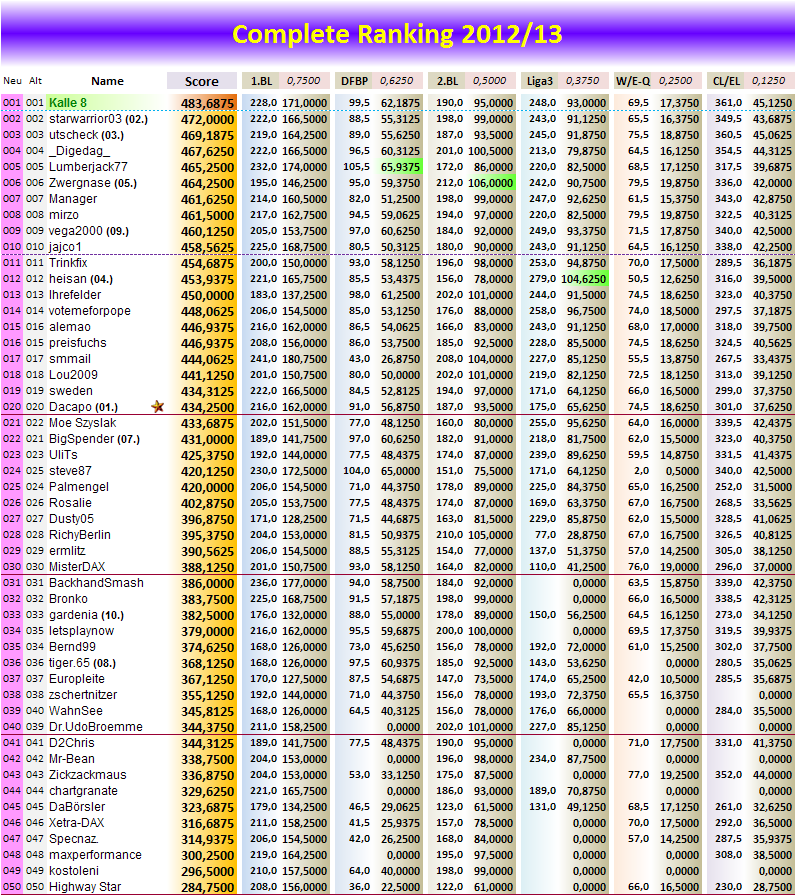
Task: Select the DFBP column header
Action: point(353,81)
